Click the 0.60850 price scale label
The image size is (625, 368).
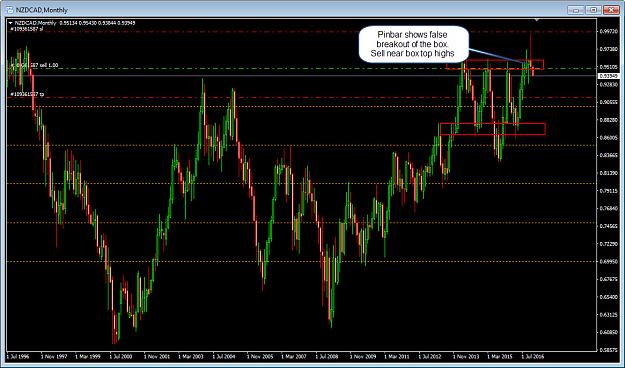[x=608, y=332]
